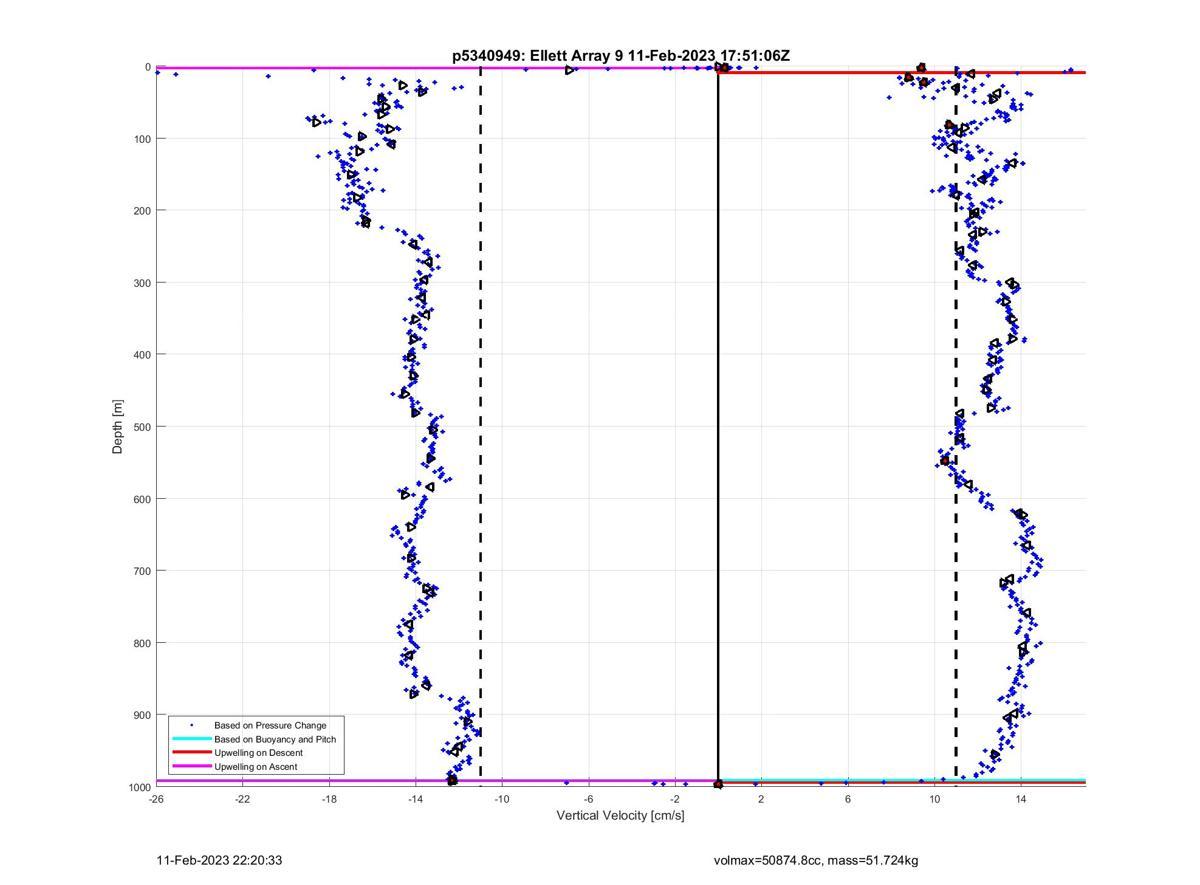Click the 'Depth [m]' y-axis label

[x=118, y=427]
